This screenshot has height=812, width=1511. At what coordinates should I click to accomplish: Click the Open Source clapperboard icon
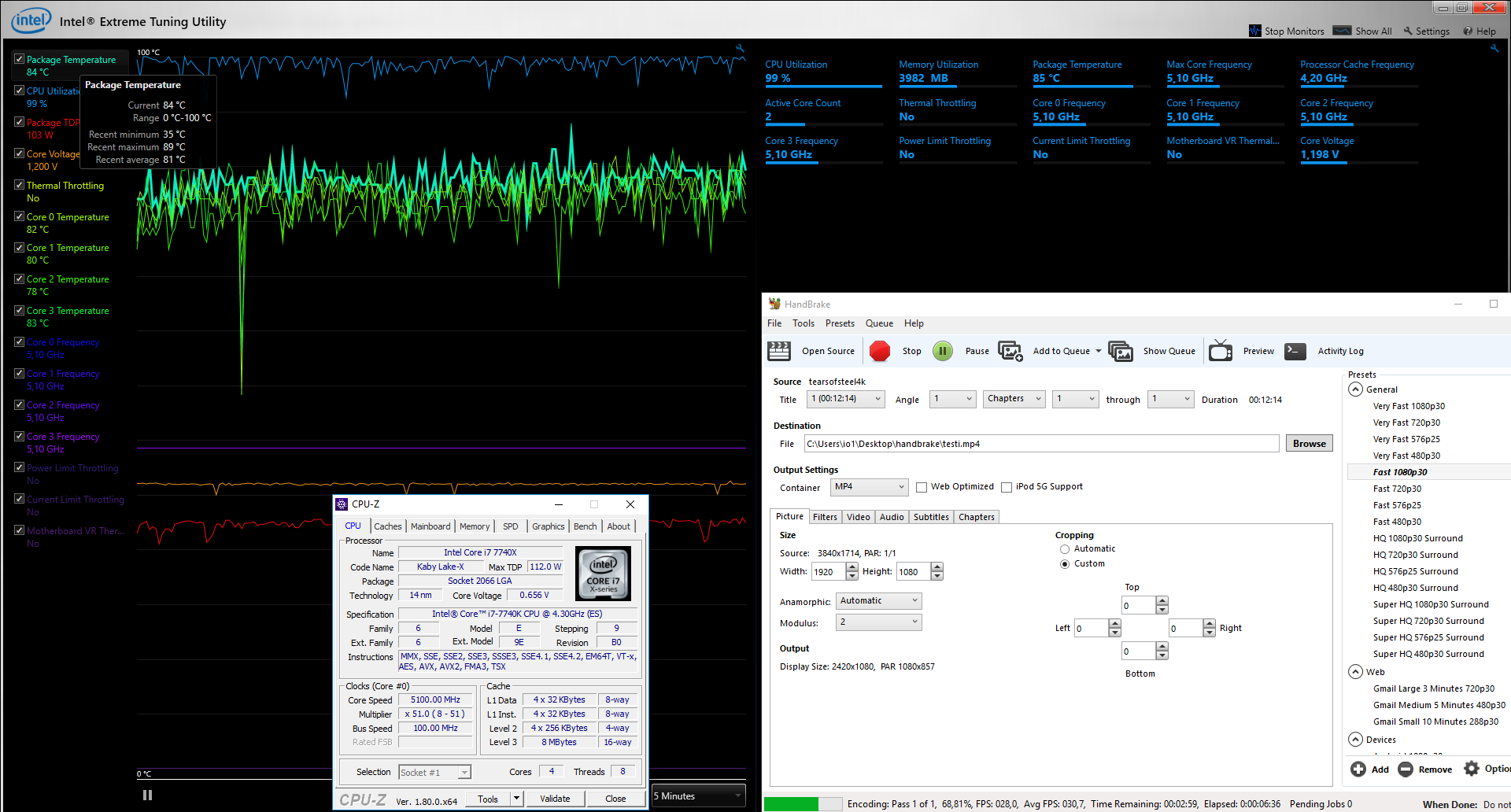click(779, 351)
